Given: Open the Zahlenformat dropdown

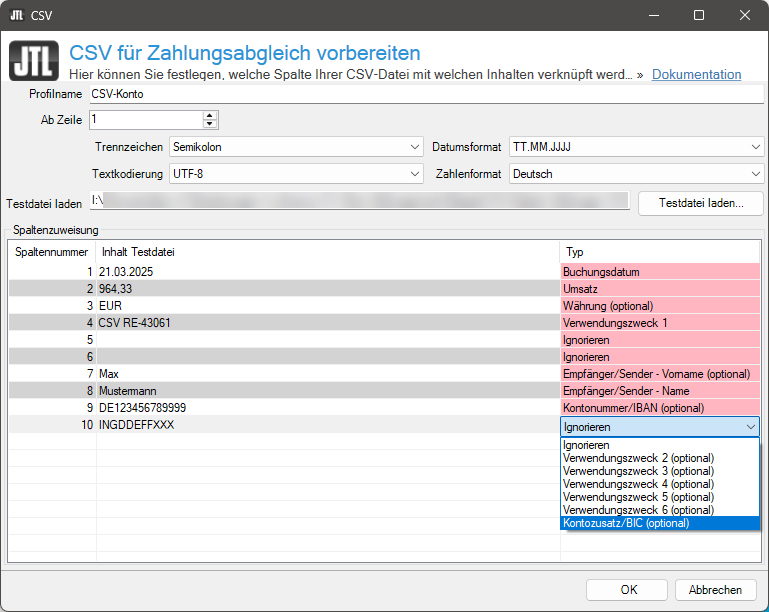Looking at the screenshot, I should tap(636, 173).
